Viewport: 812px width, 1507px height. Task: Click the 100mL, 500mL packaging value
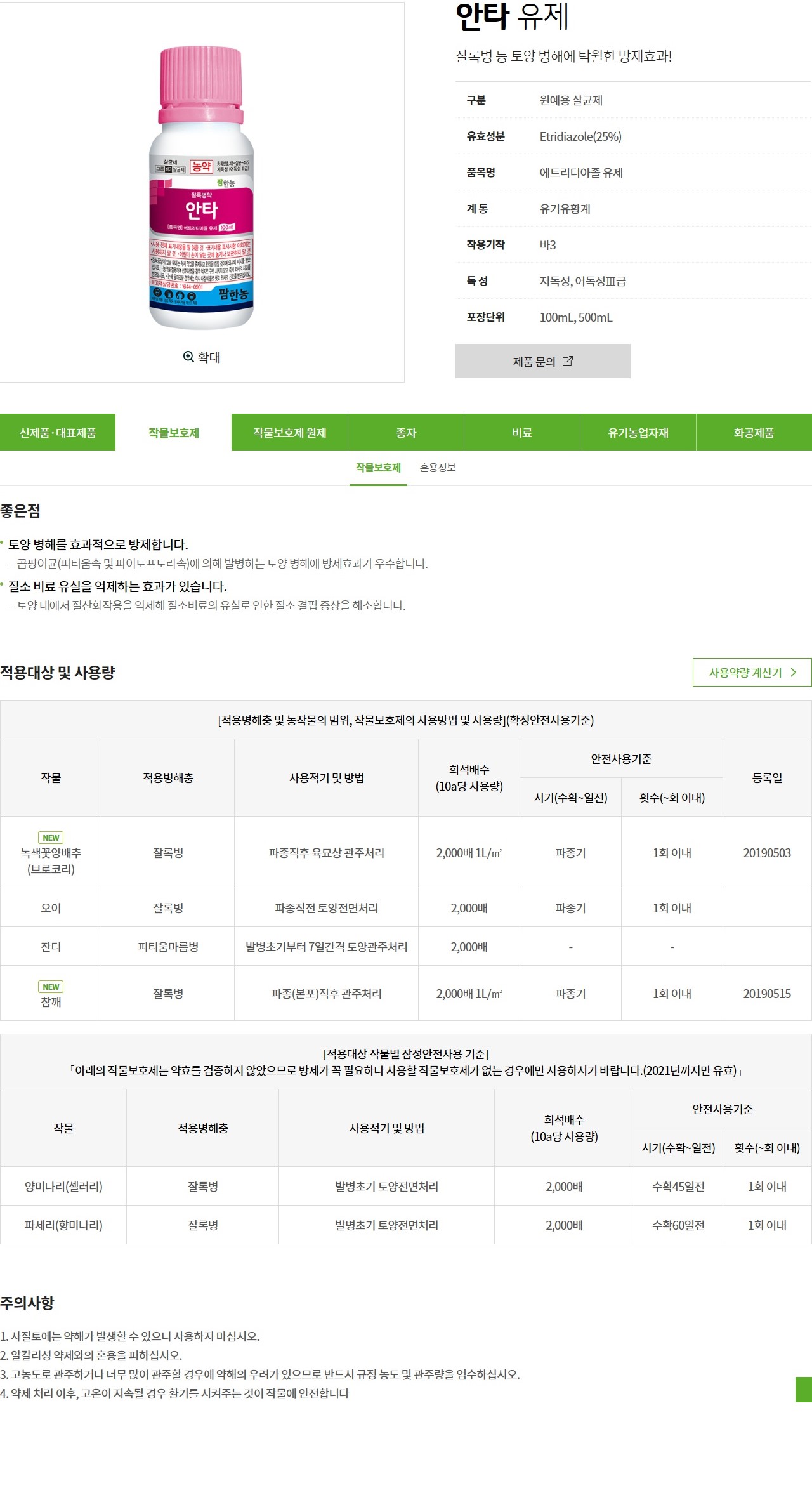[576, 317]
